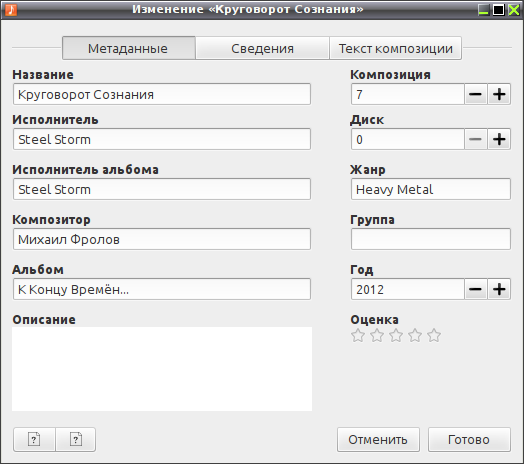
Task: Click the Готово button
Action: click(x=469, y=440)
